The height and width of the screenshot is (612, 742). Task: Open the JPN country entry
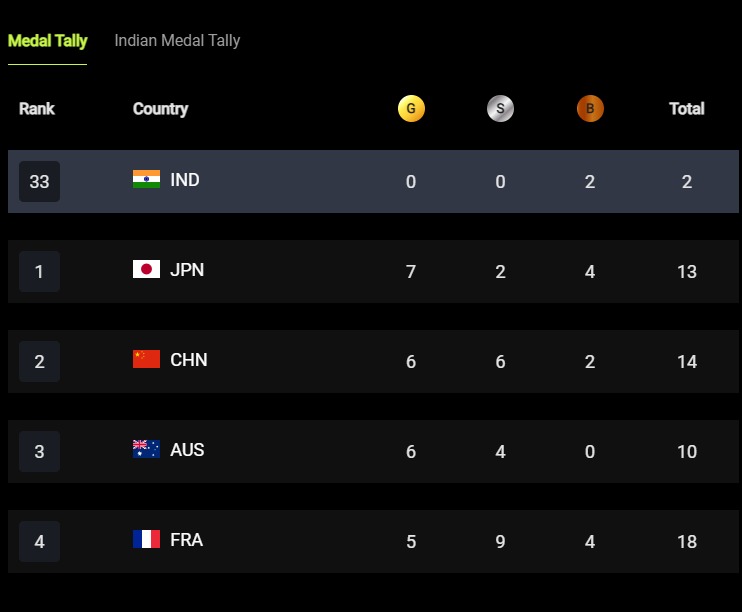[x=187, y=270]
